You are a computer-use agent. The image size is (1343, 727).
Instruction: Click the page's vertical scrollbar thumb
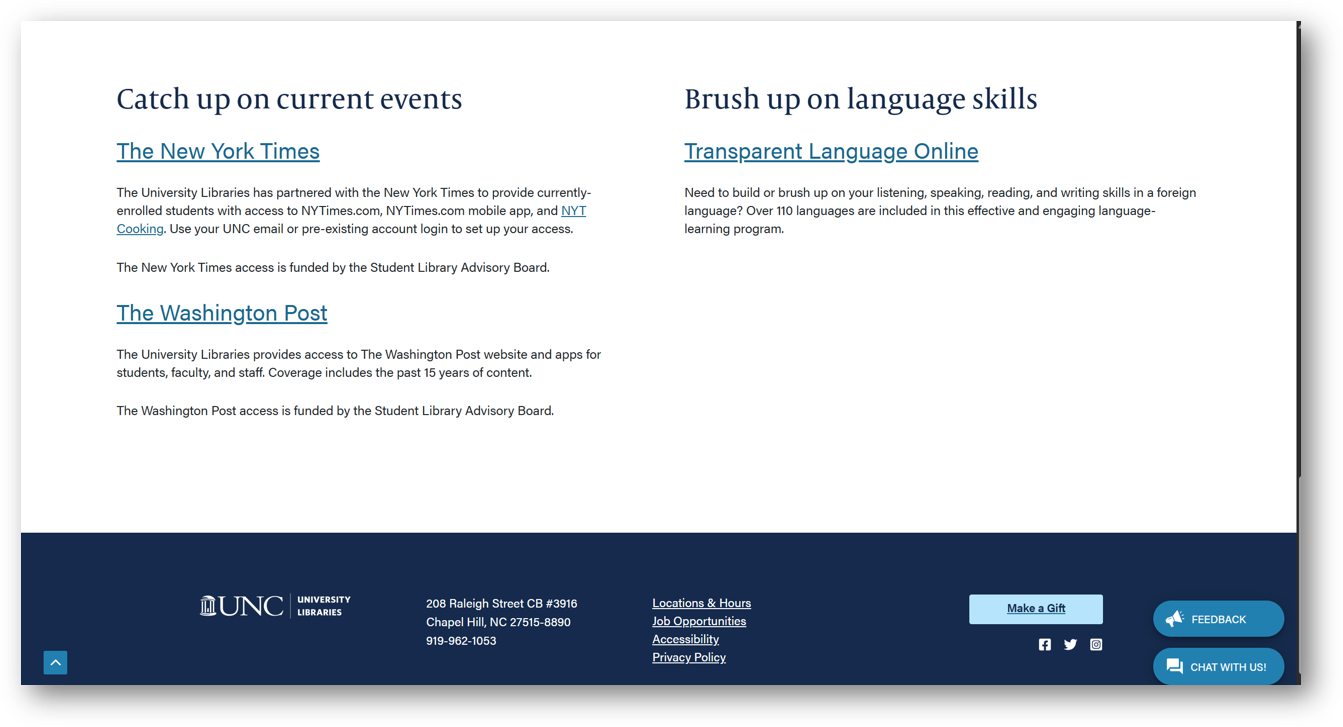coord(1300,575)
